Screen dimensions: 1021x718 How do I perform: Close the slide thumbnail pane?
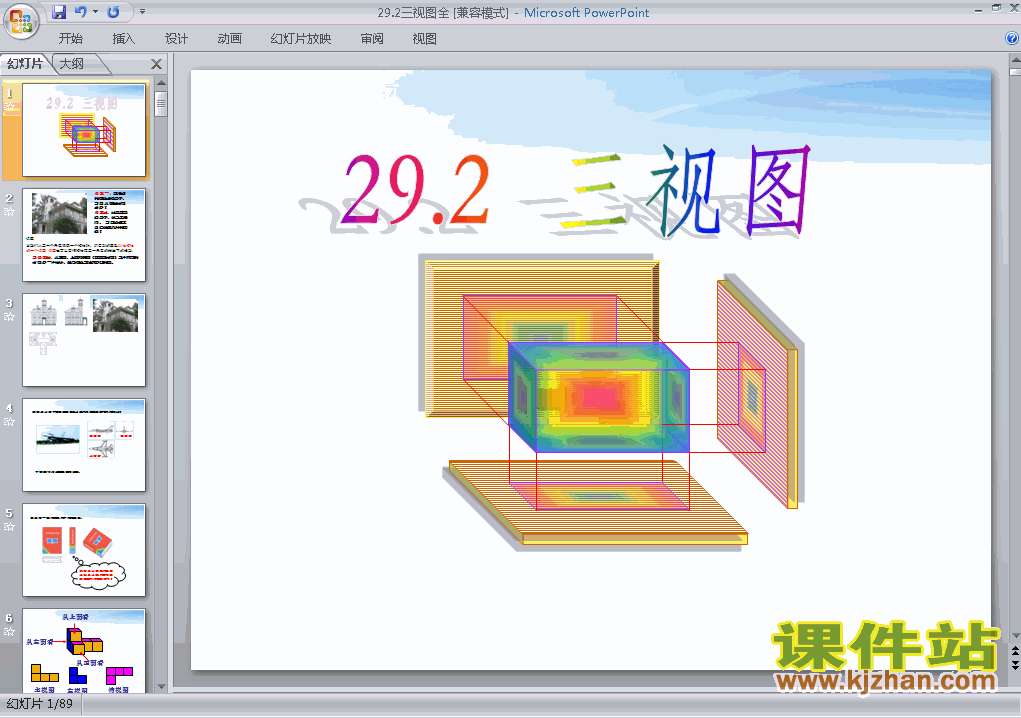[156, 64]
